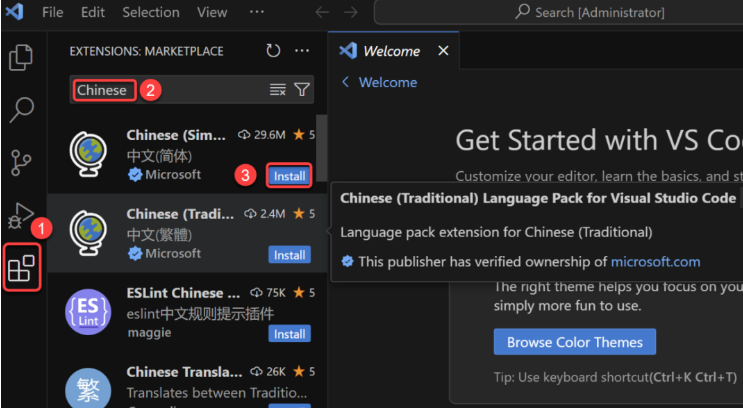Click 中文(繁體) description text

pyautogui.click(x=159, y=235)
